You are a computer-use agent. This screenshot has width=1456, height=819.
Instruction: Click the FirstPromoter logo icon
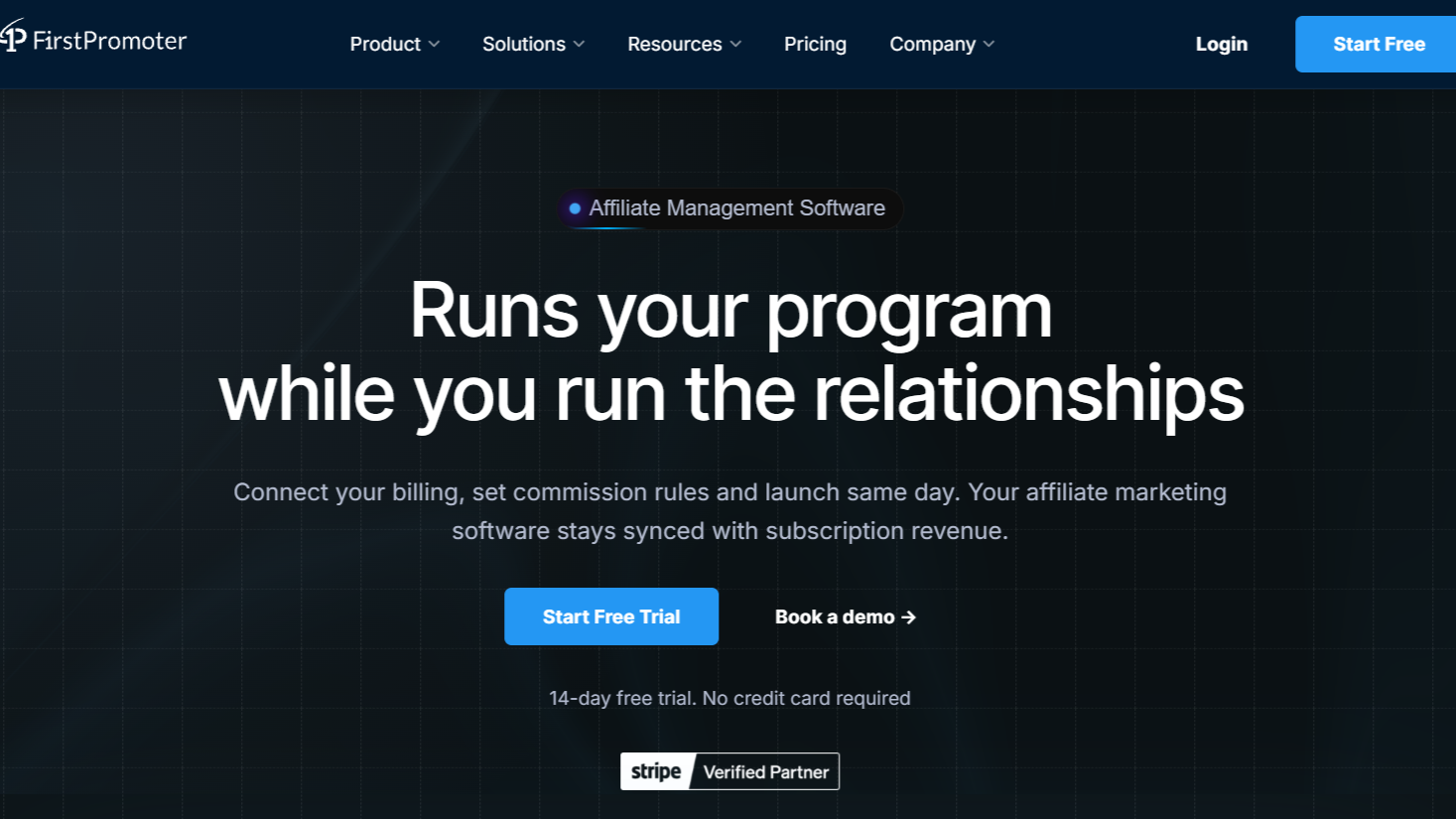(x=13, y=37)
